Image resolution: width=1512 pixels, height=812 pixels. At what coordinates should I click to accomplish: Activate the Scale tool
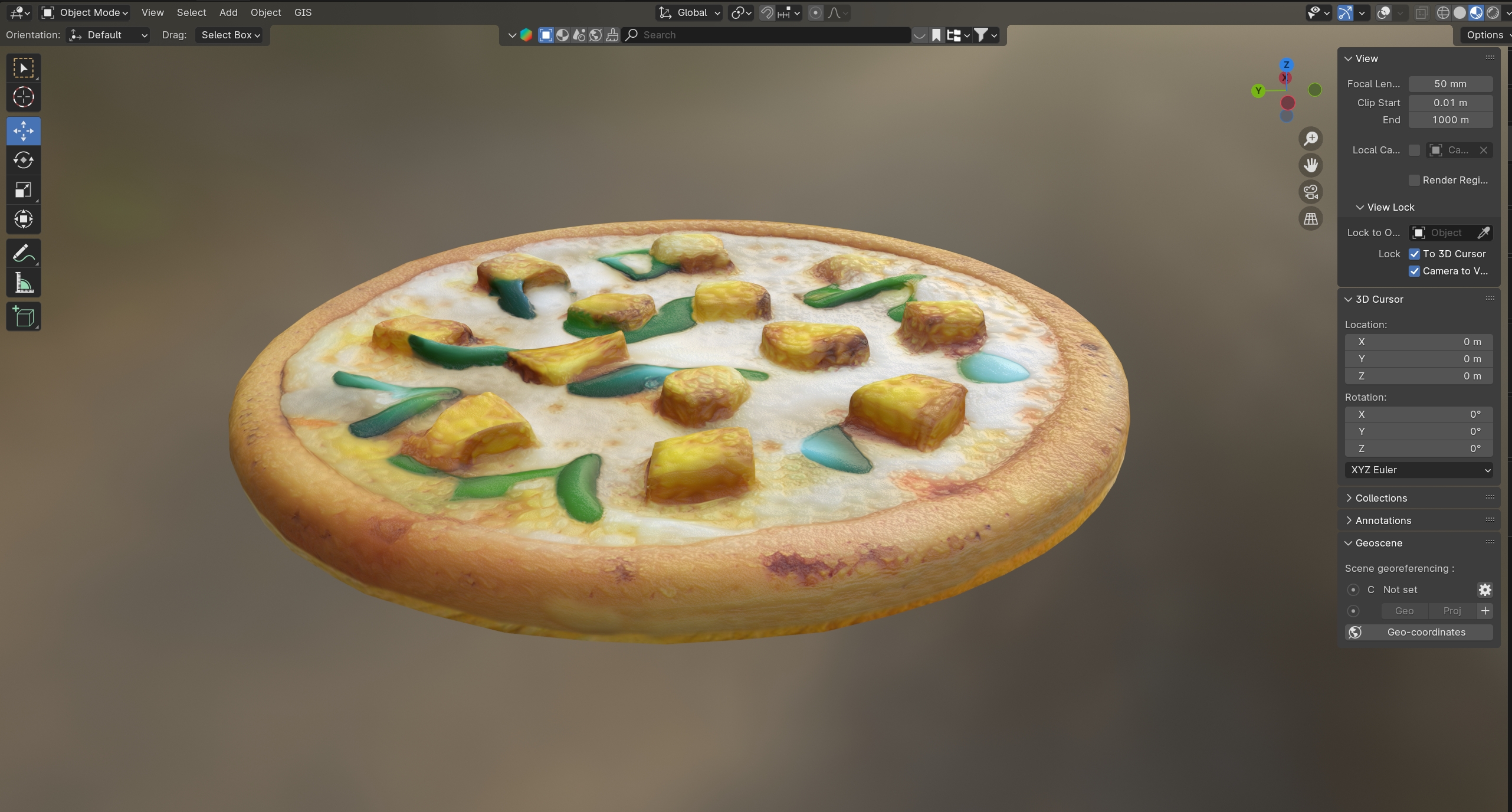pos(24,190)
